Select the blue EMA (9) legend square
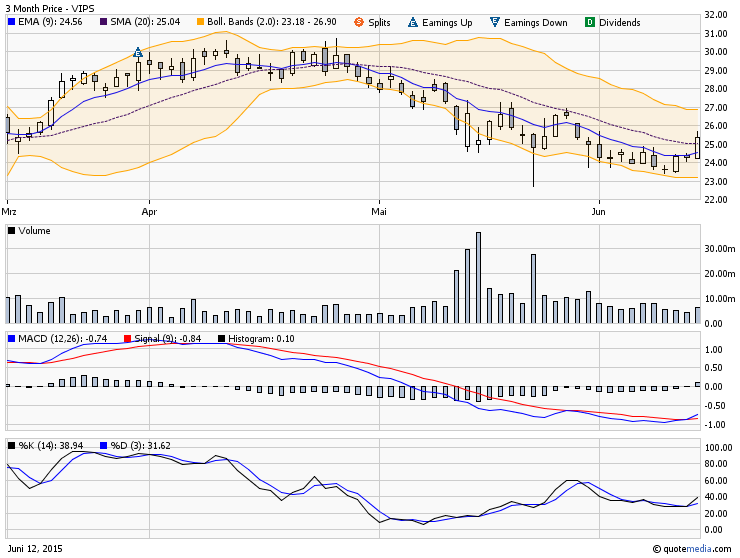Image resolution: width=740 pixels, height=558 pixels. (x=11, y=22)
